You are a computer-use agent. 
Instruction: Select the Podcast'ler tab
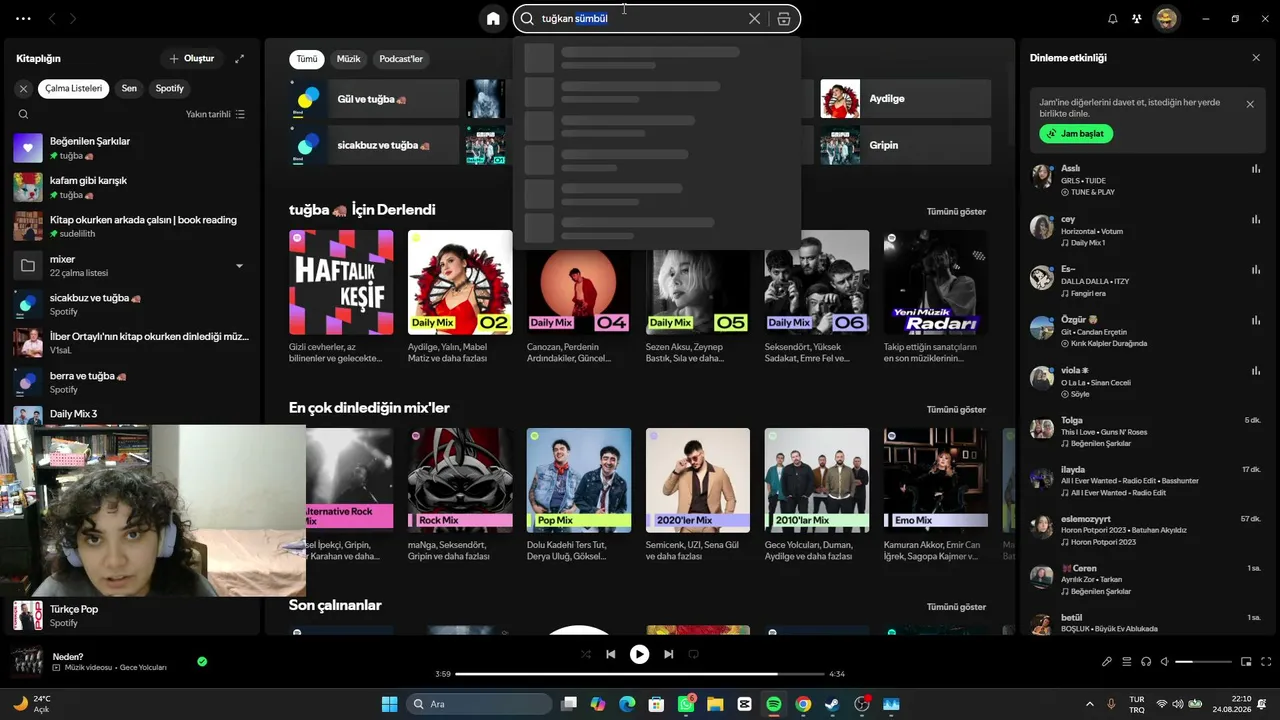(x=401, y=59)
